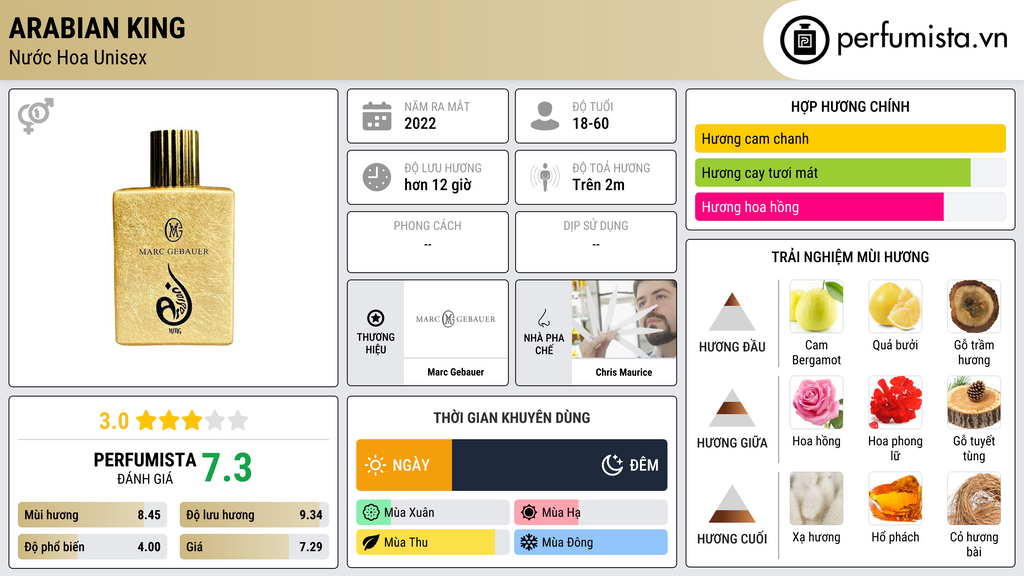This screenshot has width=1024, height=576.
Task: Click the Marc Gebauer brand name text
Action: [x=456, y=372]
